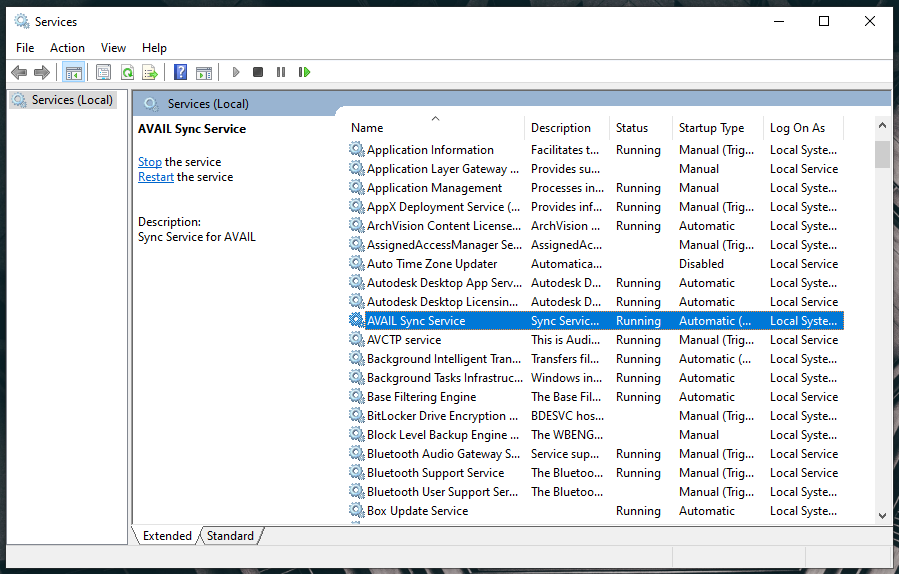Image resolution: width=899 pixels, height=574 pixels.
Task: Click the Stop the service link
Action: [x=150, y=162]
